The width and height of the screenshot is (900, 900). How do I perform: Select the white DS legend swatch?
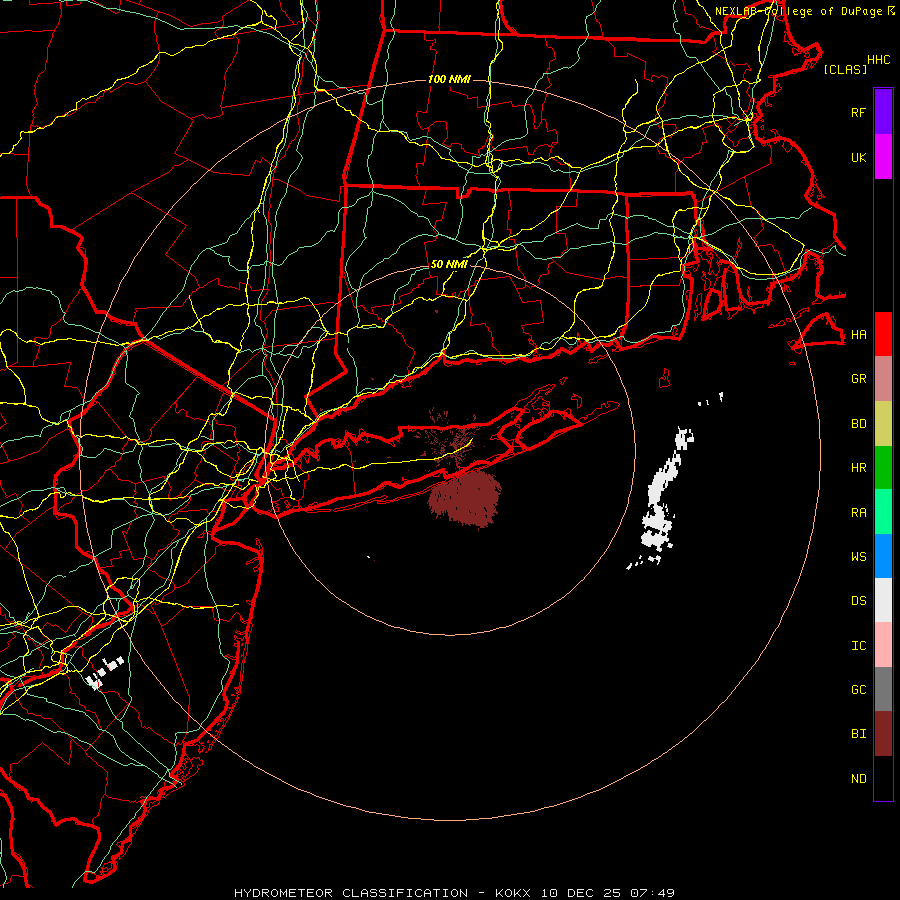(x=883, y=600)
